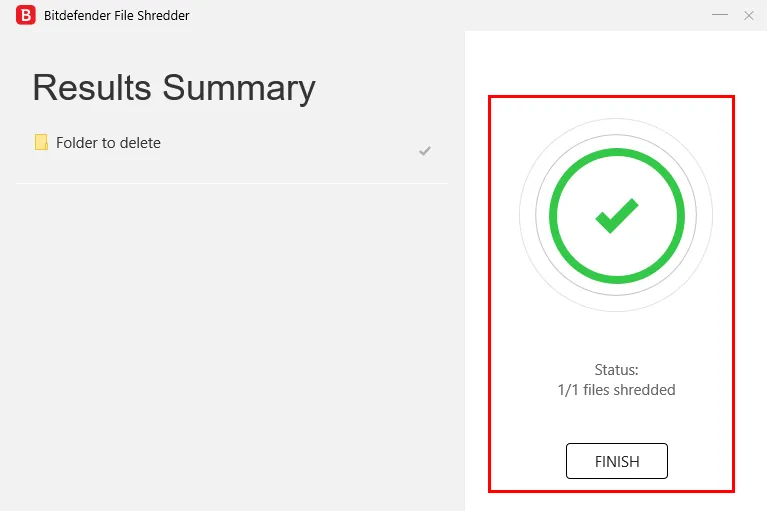Click the green checkmark in the circle
This screenshot has height=511, width=767.
tap(616, 216)
